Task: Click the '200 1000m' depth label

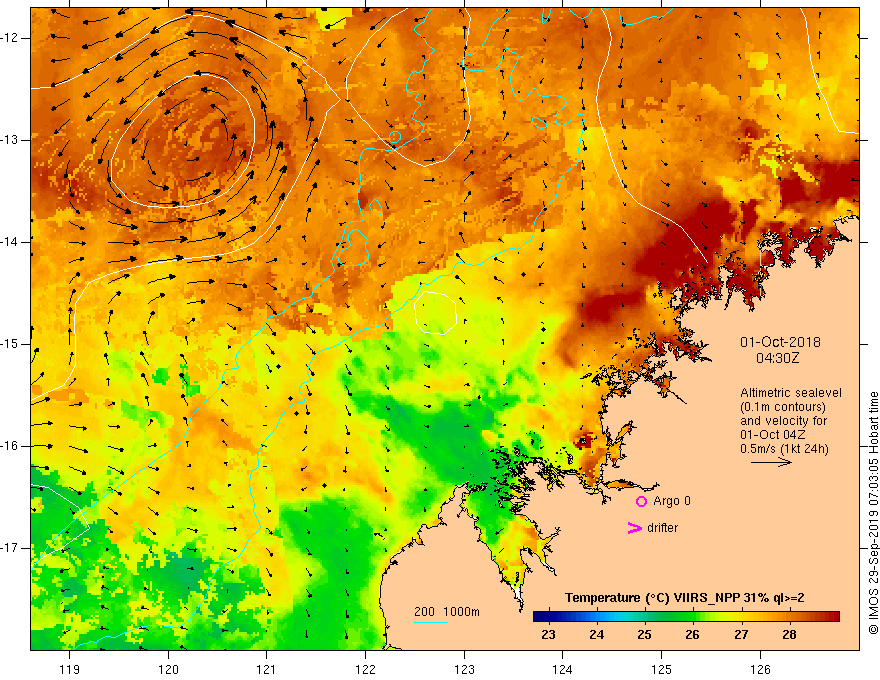Action: click(447, 612)
